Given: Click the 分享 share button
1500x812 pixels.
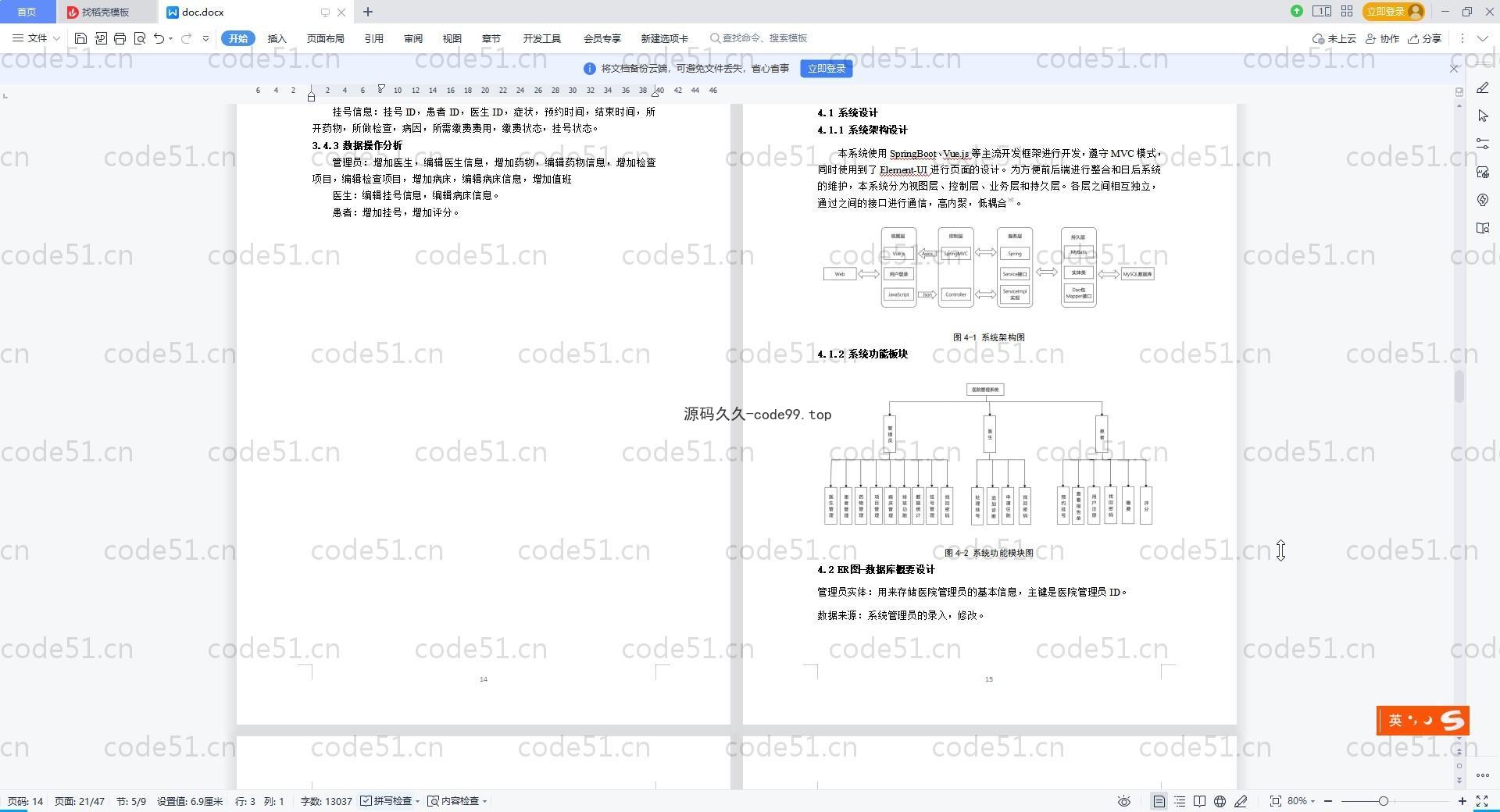Looking at the screenshot, I should click(x=1424, y=38).
